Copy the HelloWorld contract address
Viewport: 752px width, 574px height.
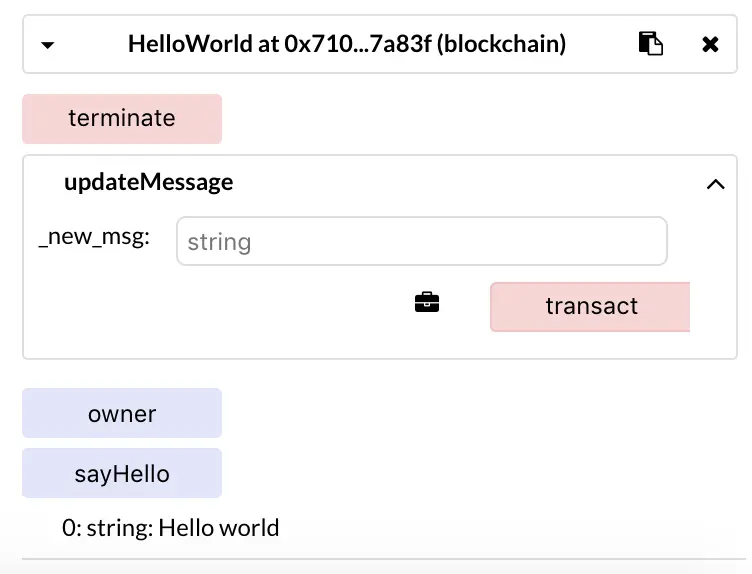click(650, 44)
